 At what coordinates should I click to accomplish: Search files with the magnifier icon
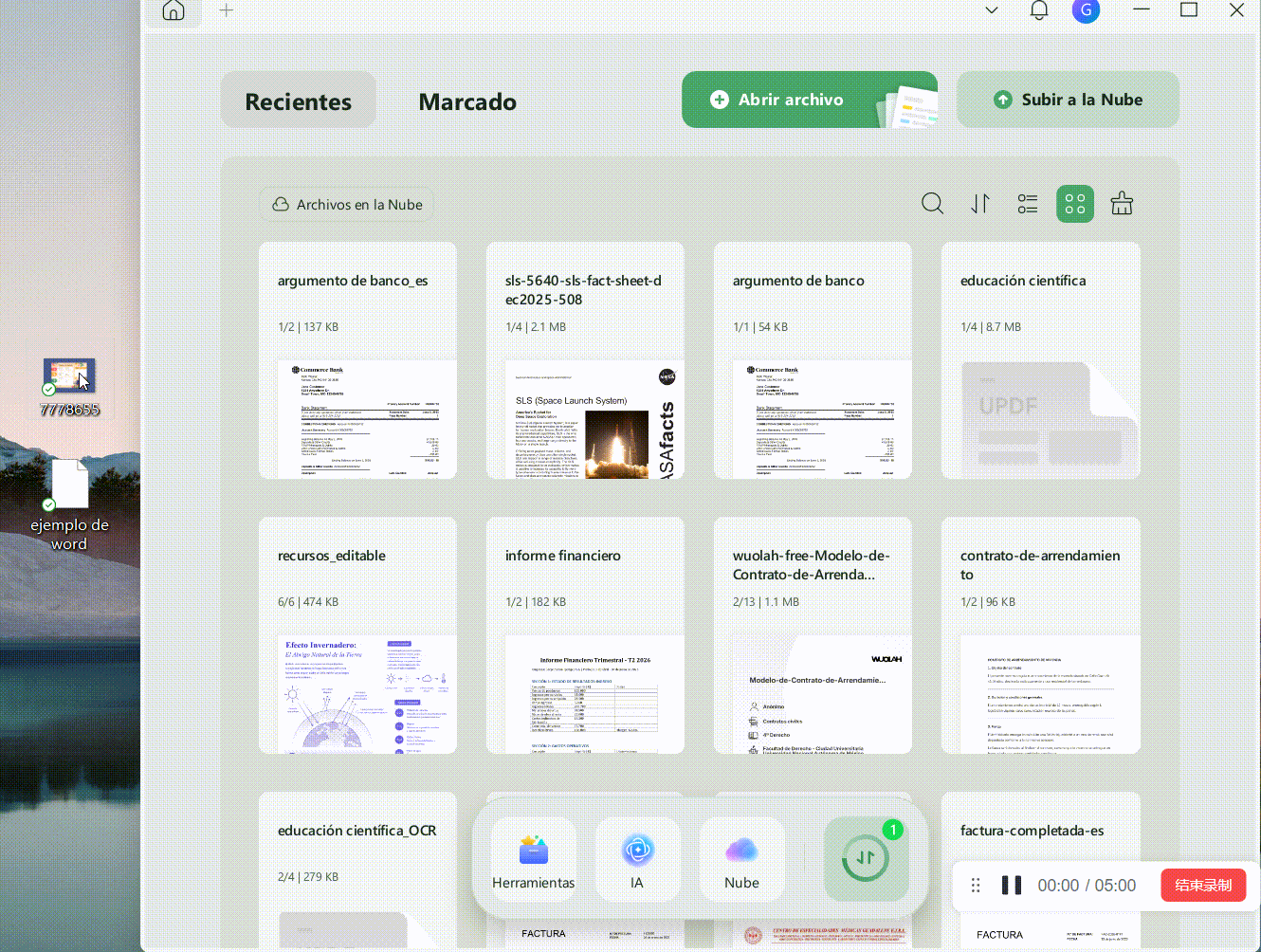coord(932,204)
